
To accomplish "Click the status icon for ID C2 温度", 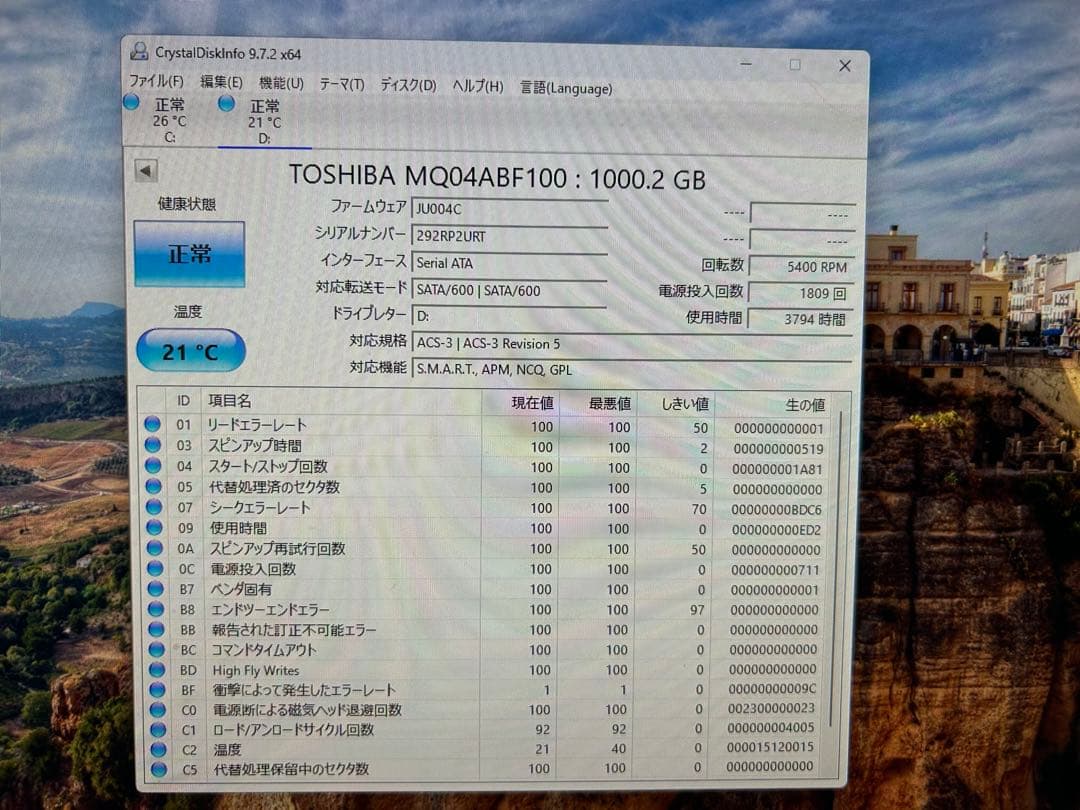I will point(158,749).
